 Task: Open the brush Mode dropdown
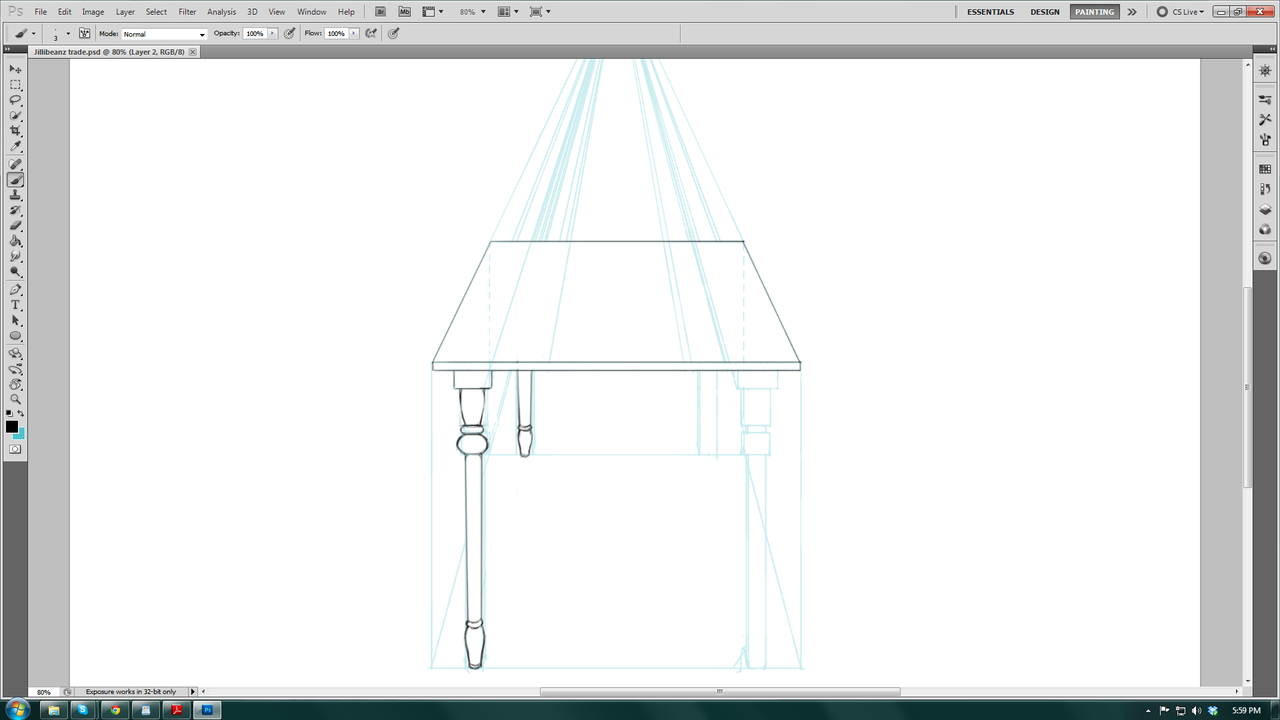tap(164, 34)
